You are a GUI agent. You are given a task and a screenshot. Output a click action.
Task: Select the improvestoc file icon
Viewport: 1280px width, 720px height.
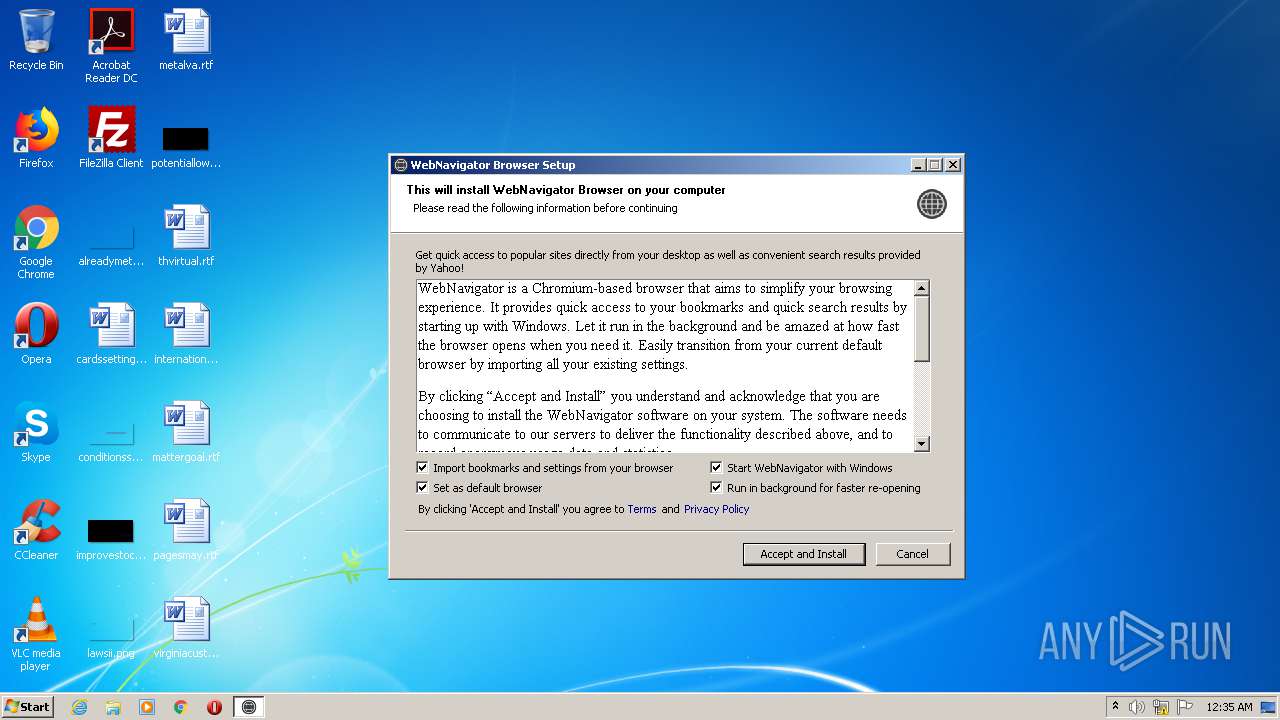pos(111,538)
